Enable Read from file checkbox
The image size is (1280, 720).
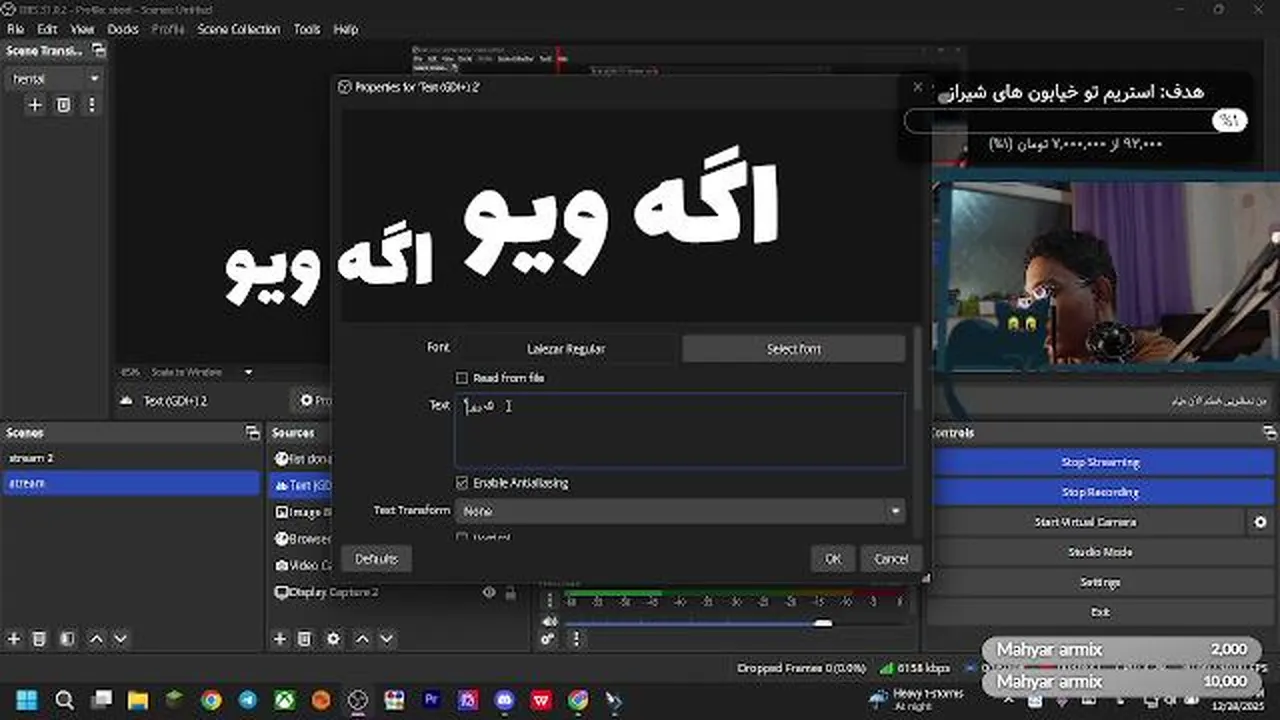tap(461, 378)
